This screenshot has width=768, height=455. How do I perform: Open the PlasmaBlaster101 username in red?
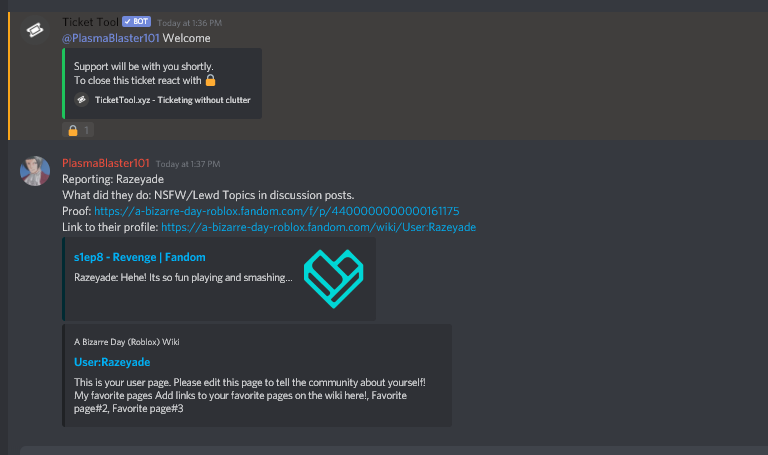click(106, 163)
